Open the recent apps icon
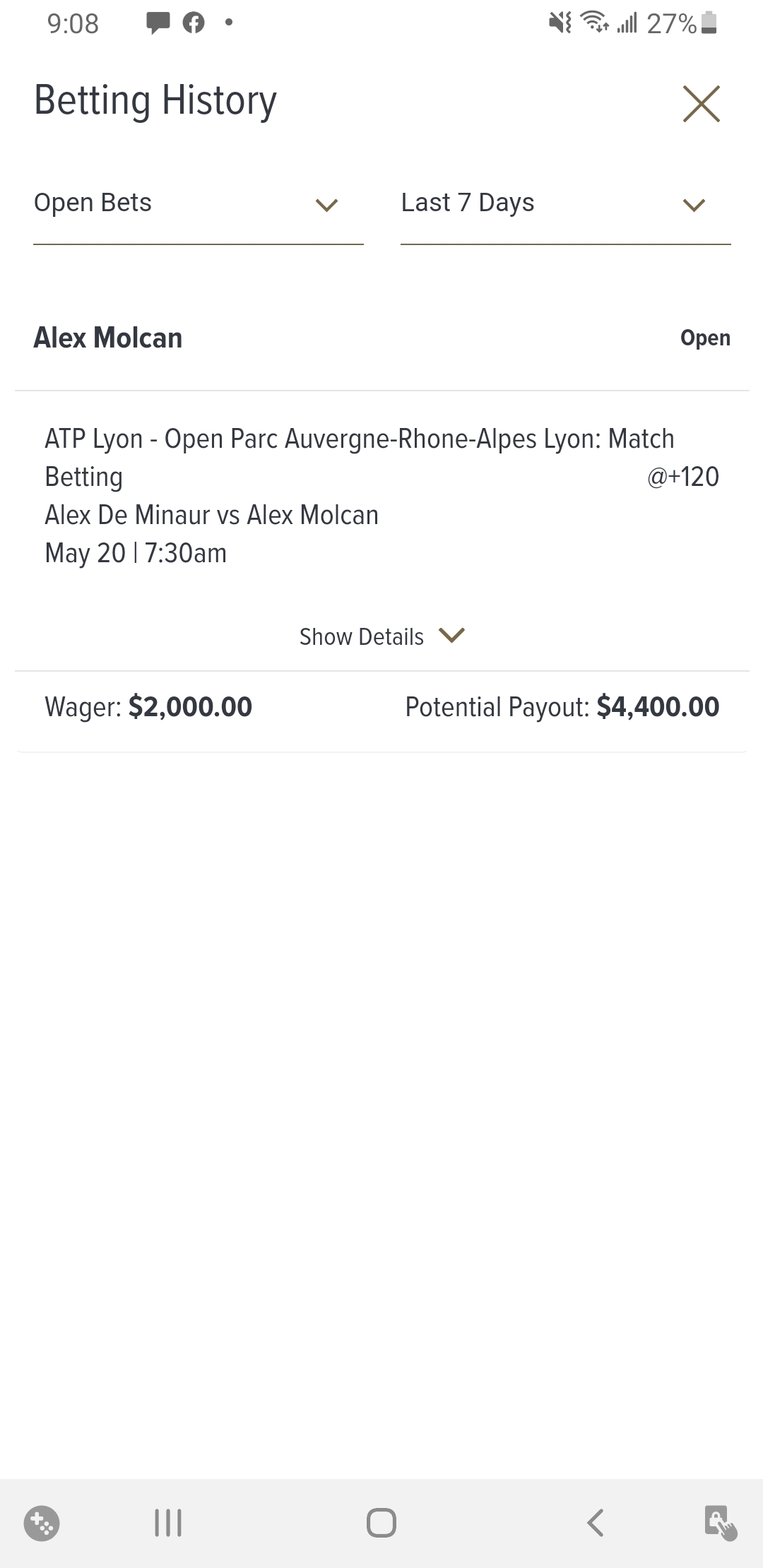 [x=168, y=1522]
